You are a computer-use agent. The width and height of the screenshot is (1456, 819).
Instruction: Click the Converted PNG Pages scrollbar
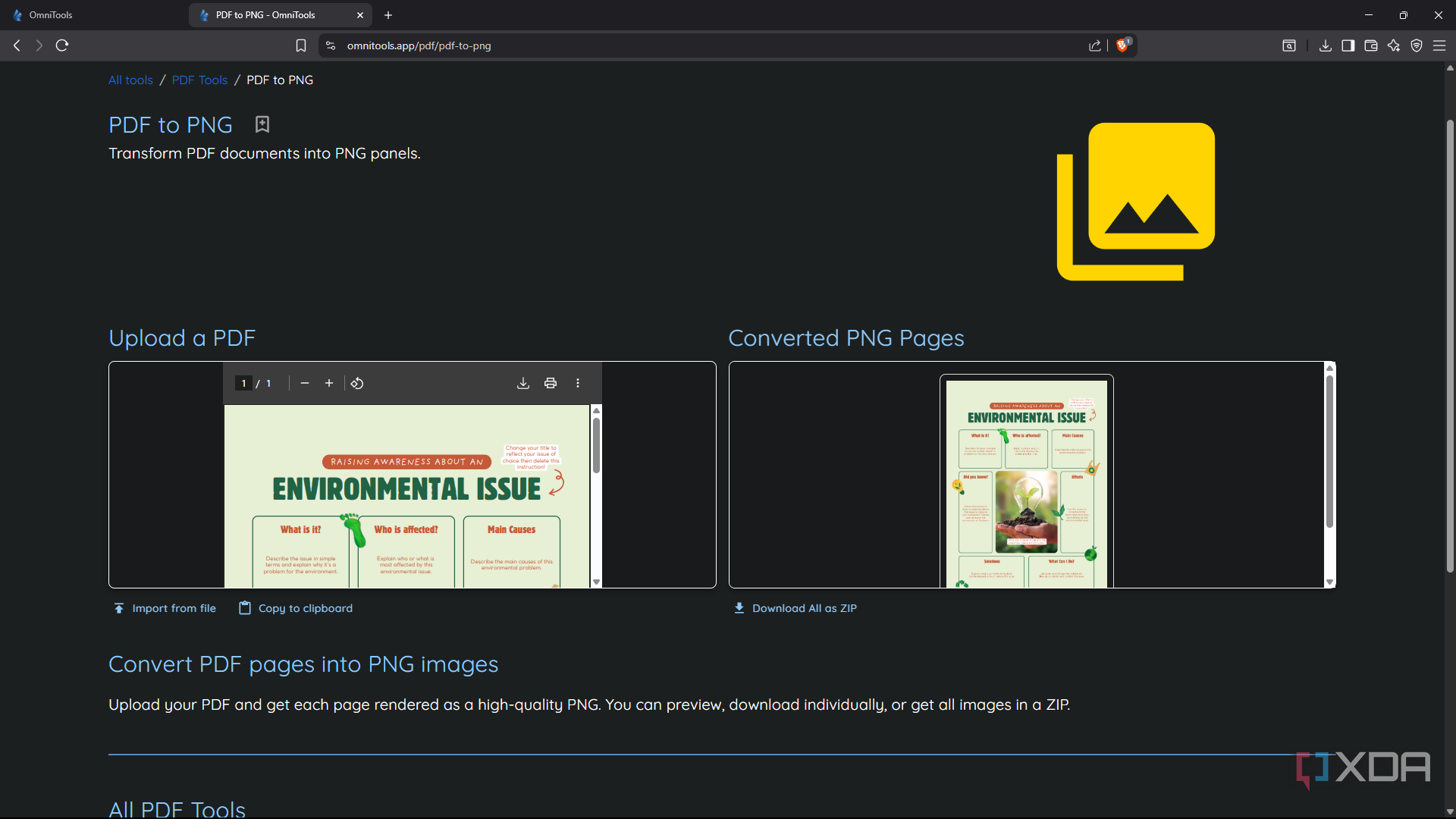coord(1329,451)
